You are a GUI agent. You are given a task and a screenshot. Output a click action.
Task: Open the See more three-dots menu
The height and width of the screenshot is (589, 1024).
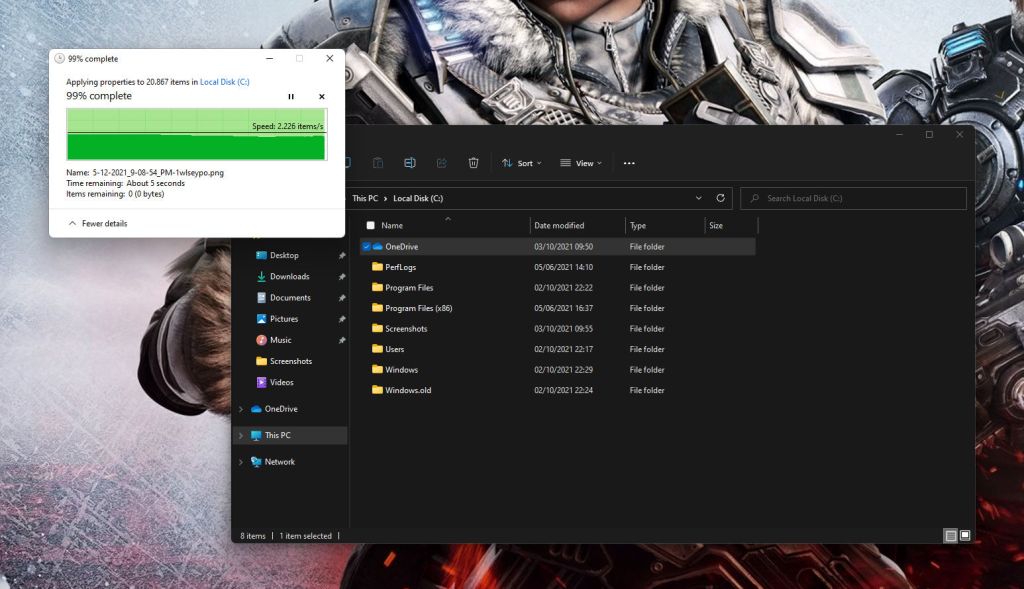click(629, 163)
